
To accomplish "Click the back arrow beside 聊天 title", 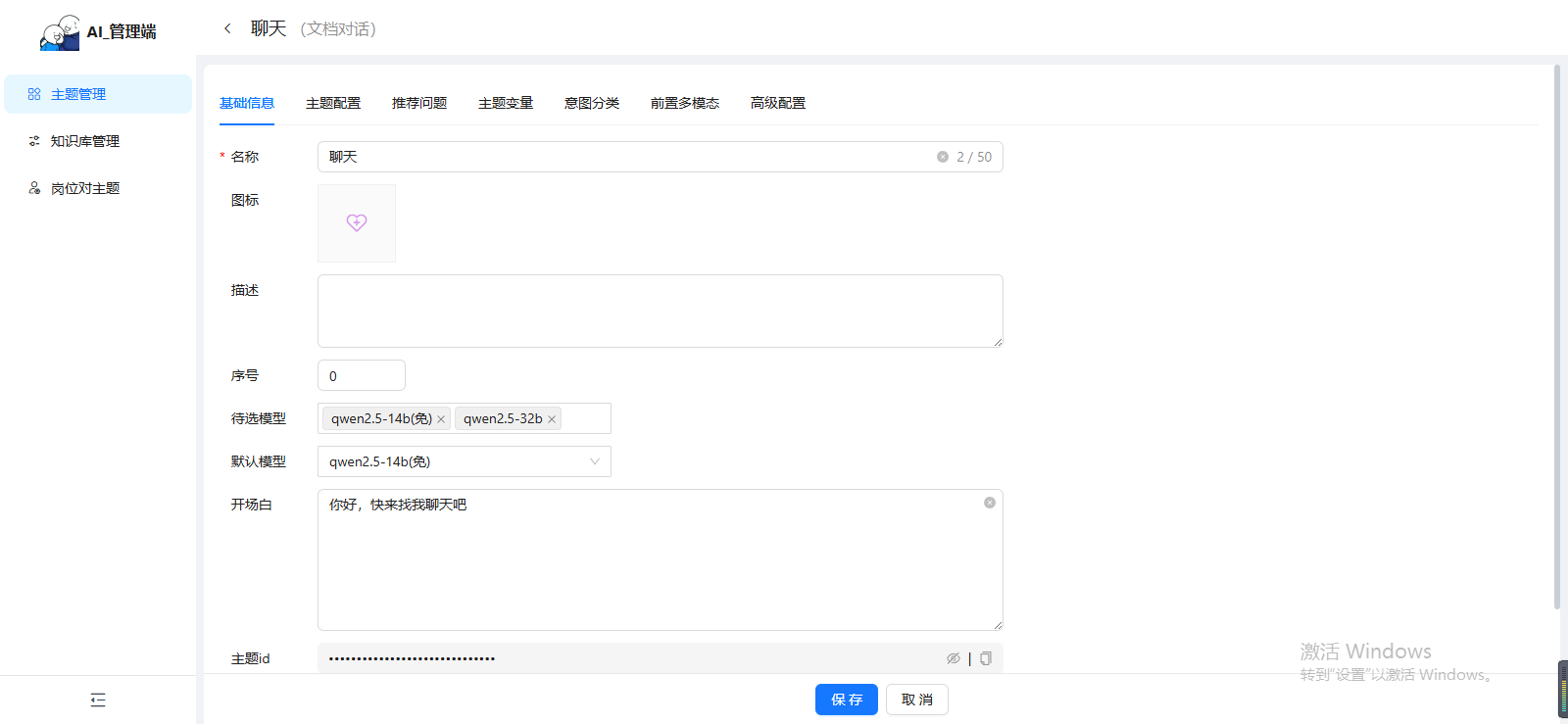I will [227, 28].
